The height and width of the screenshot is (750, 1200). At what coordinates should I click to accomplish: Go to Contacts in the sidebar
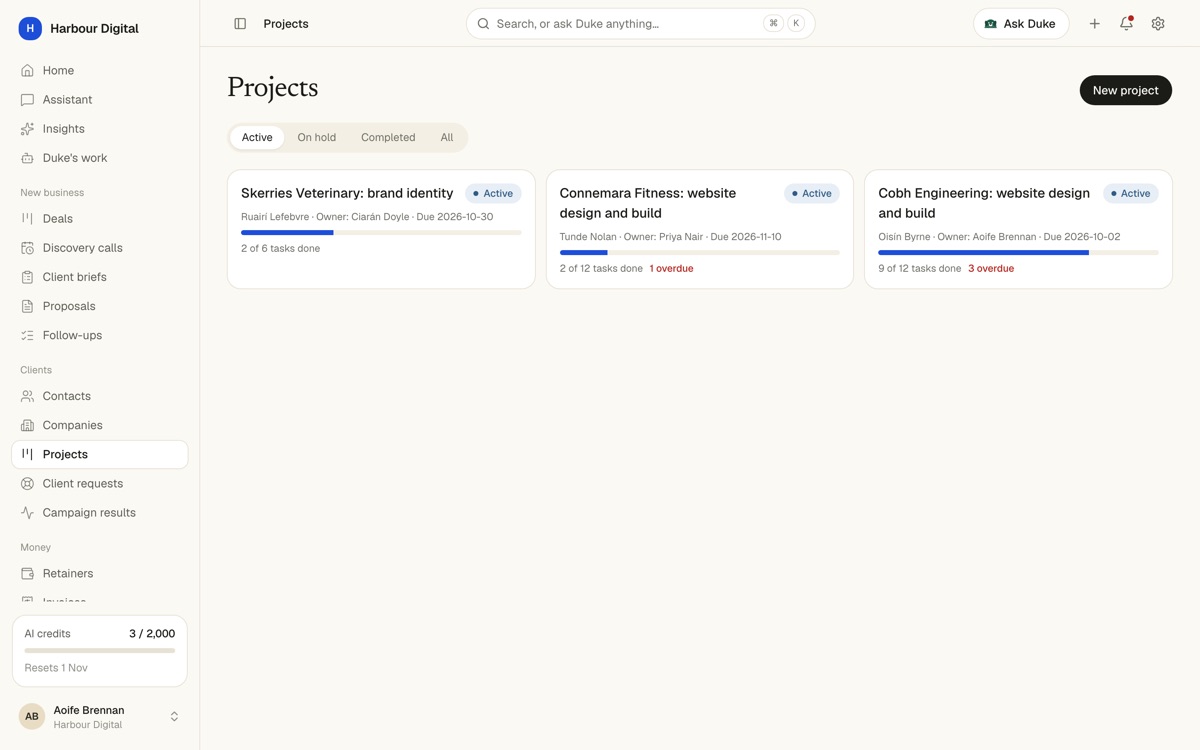click(x=100, y=396)
